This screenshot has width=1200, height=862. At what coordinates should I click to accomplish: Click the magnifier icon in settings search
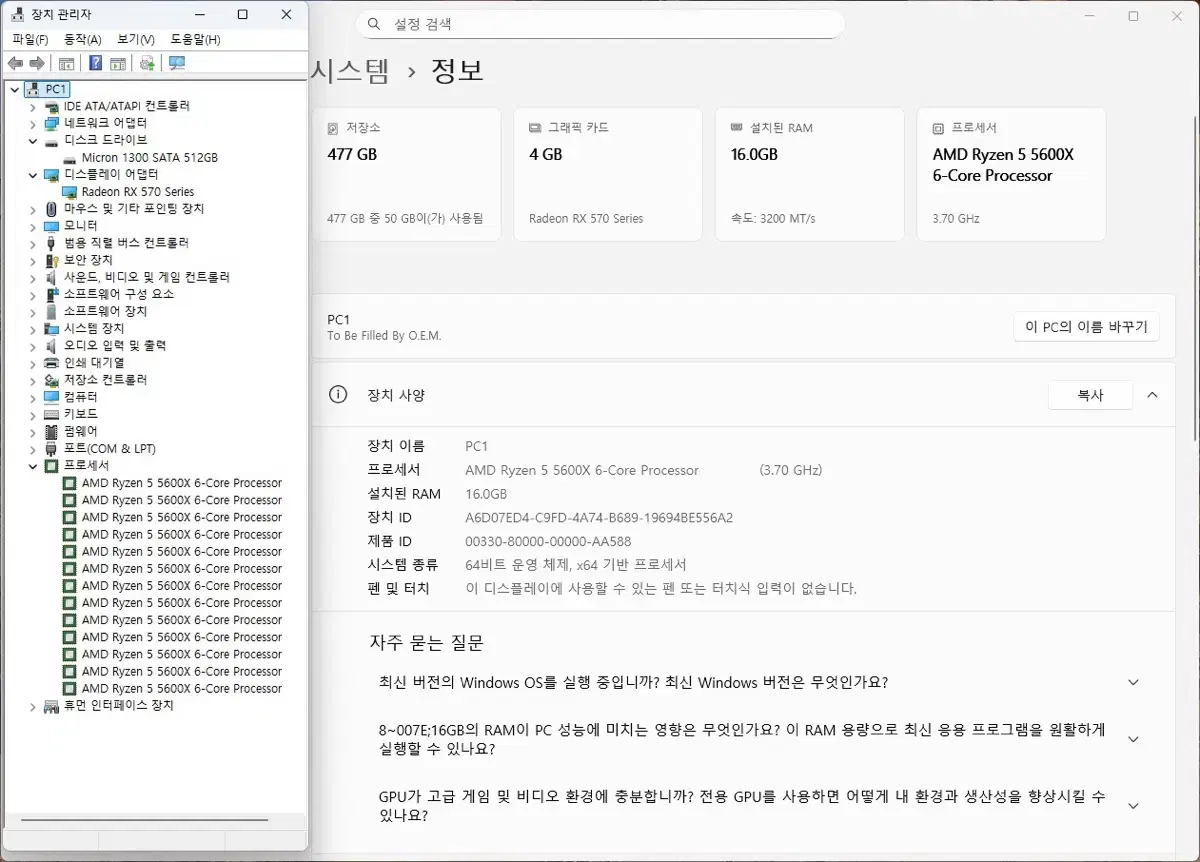click(374, 24)
